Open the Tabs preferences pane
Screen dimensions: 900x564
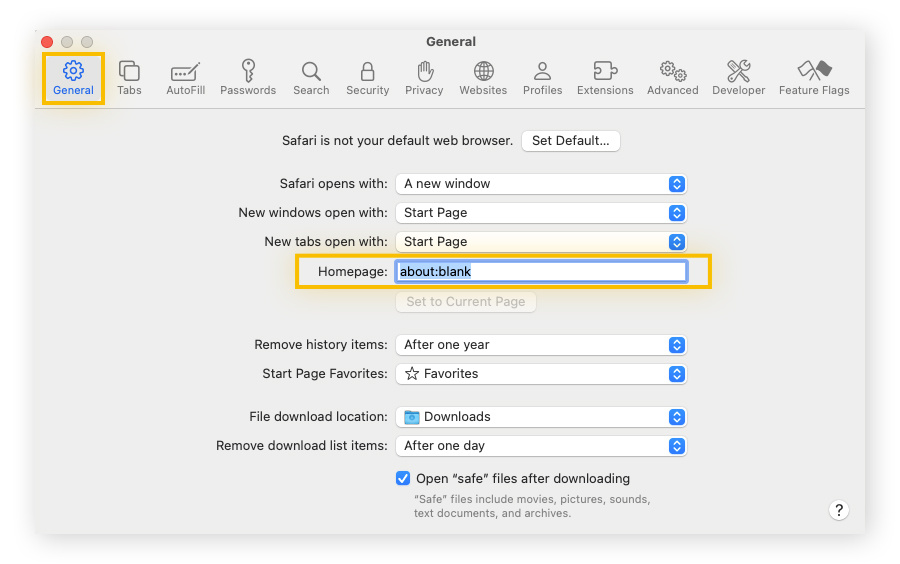pos(129,78)
